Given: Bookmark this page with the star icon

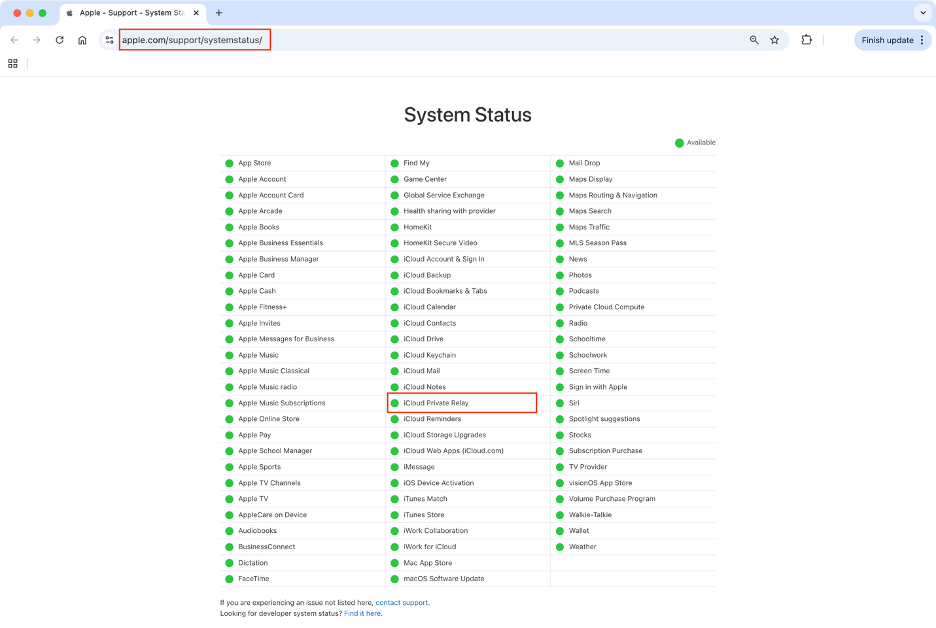Looking at the screenshot, I should [775, 40].
